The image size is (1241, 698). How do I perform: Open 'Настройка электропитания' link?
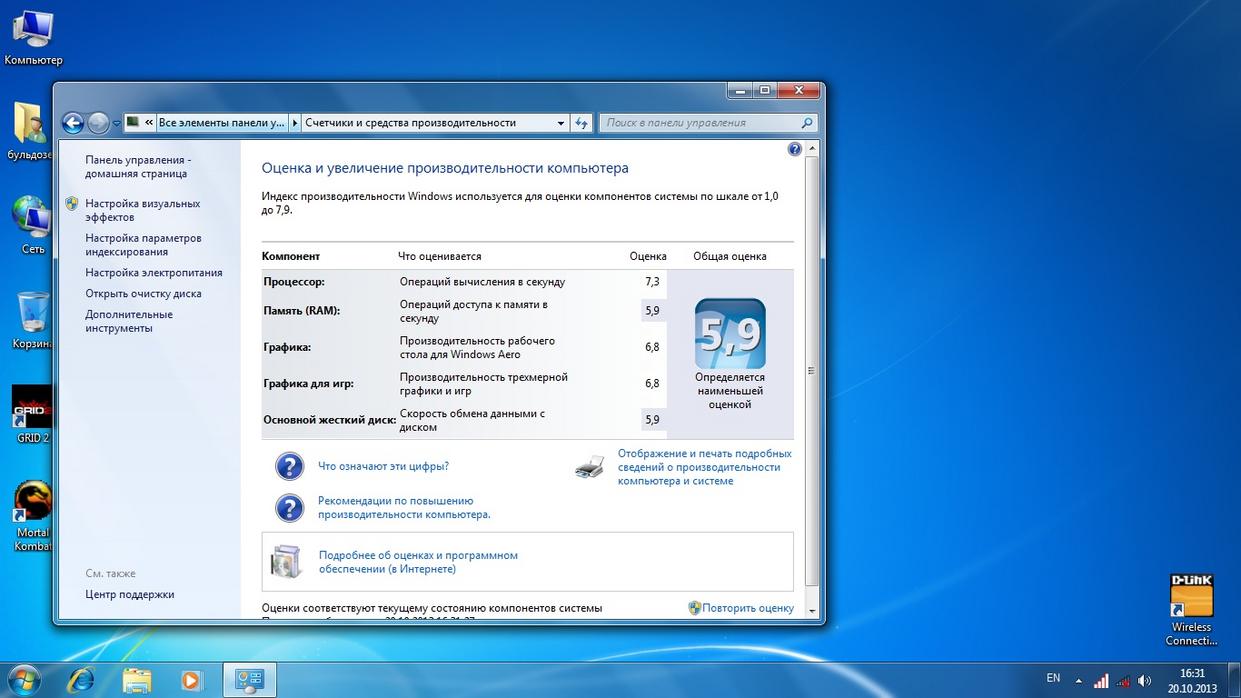[154, 273]
